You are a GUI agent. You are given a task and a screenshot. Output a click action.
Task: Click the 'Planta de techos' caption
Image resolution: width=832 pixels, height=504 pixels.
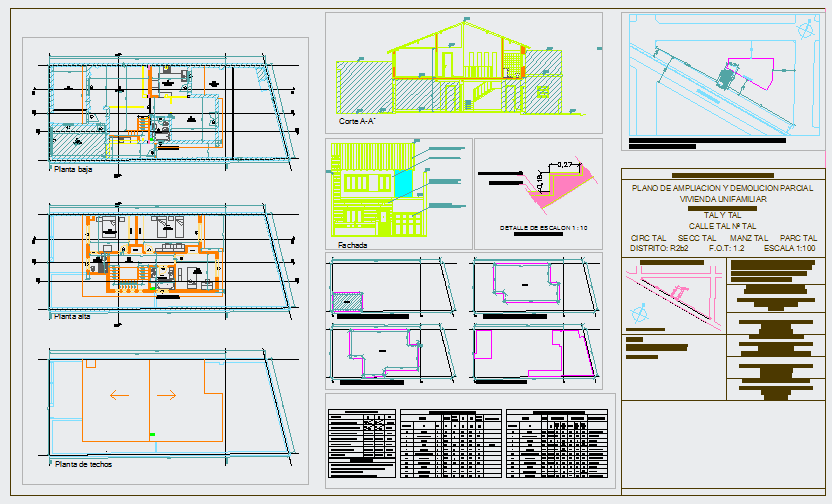[x=84, y=465]
